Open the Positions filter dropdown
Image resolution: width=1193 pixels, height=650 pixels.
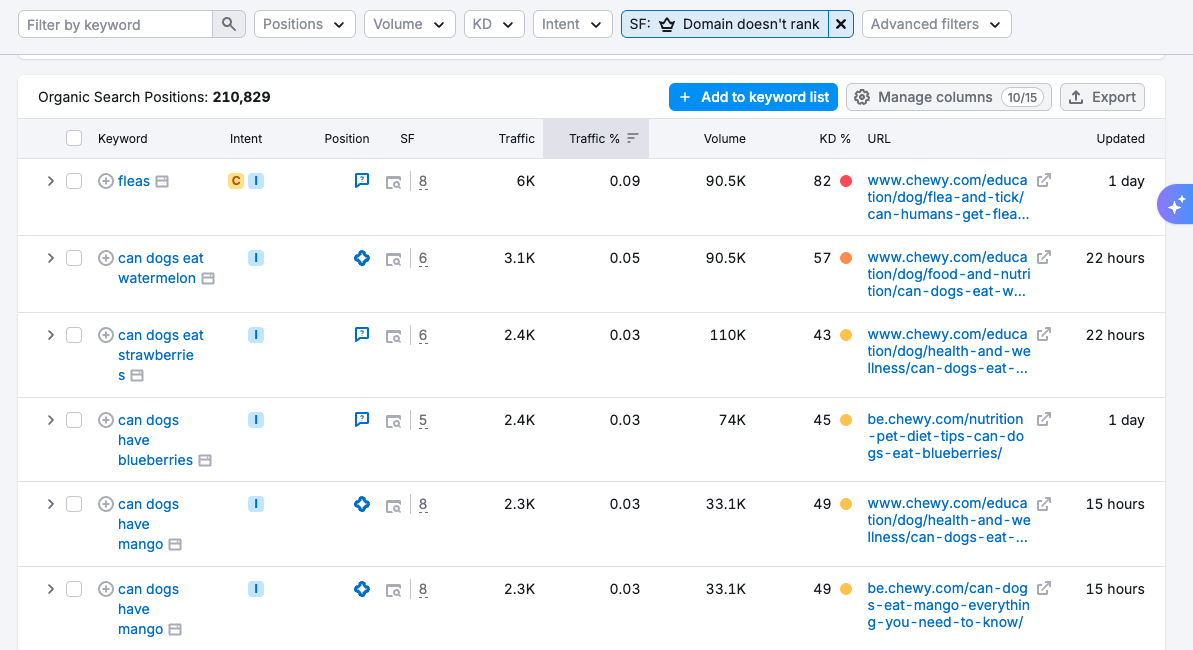point(304,23)
